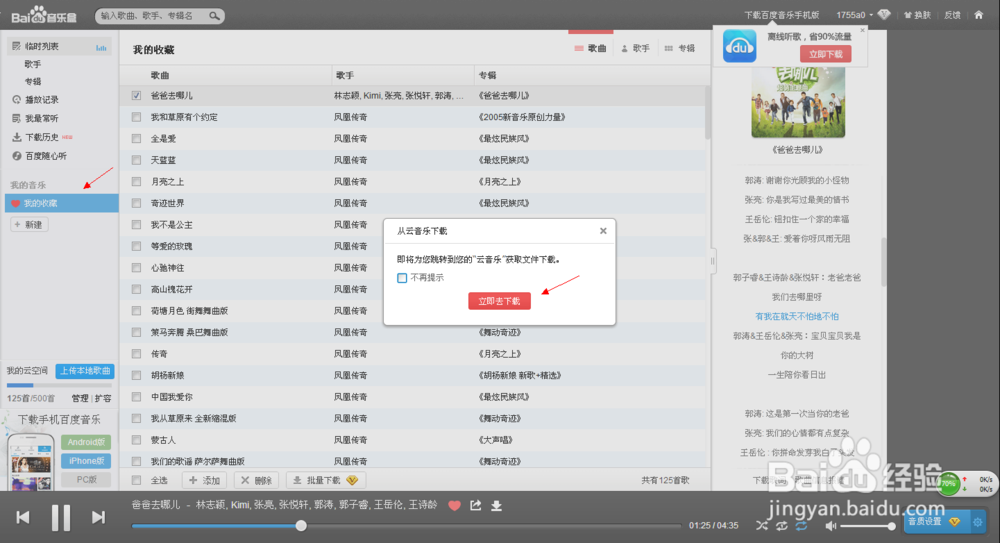Click the search magnifier icon

214,15
